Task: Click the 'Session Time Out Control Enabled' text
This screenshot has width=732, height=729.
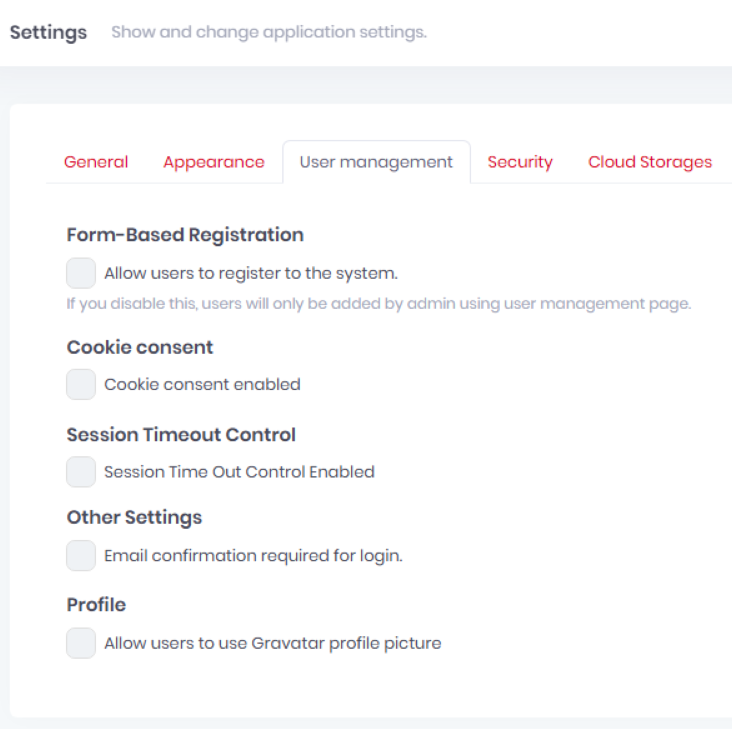Action: point(239,472)
